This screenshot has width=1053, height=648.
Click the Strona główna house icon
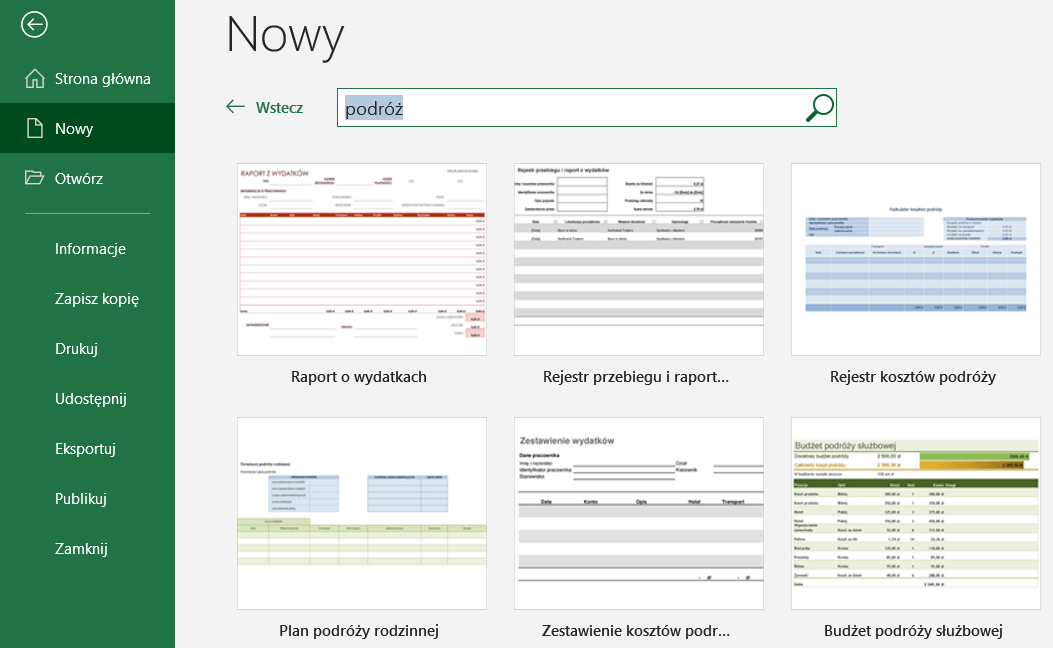[x=35, y=79]
